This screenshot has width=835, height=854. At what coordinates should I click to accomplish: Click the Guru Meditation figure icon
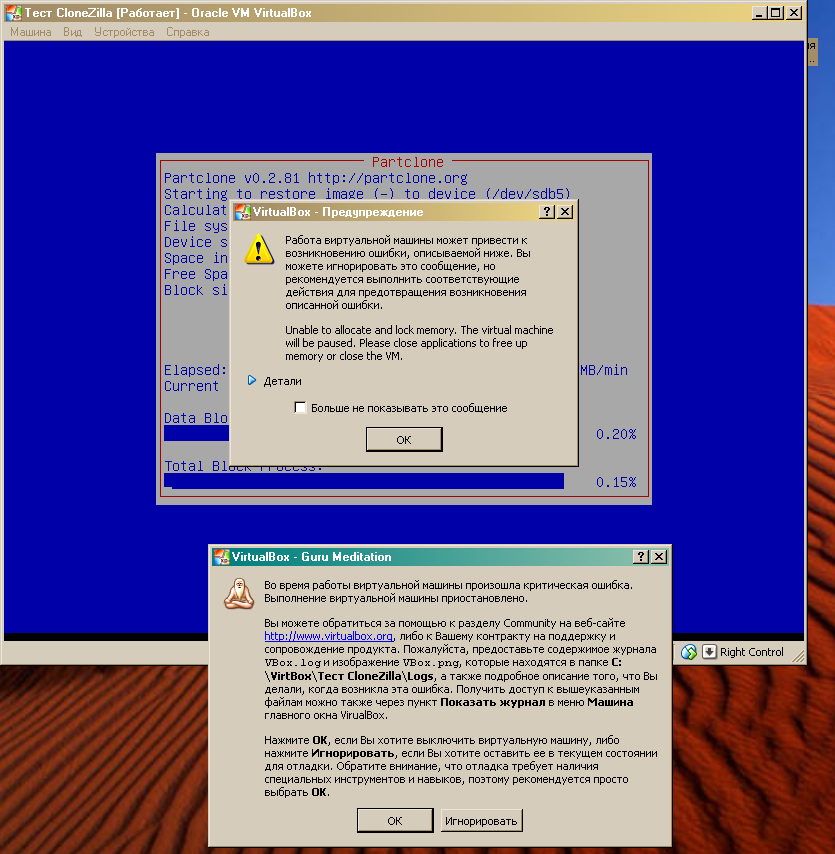tap(238, 592)
